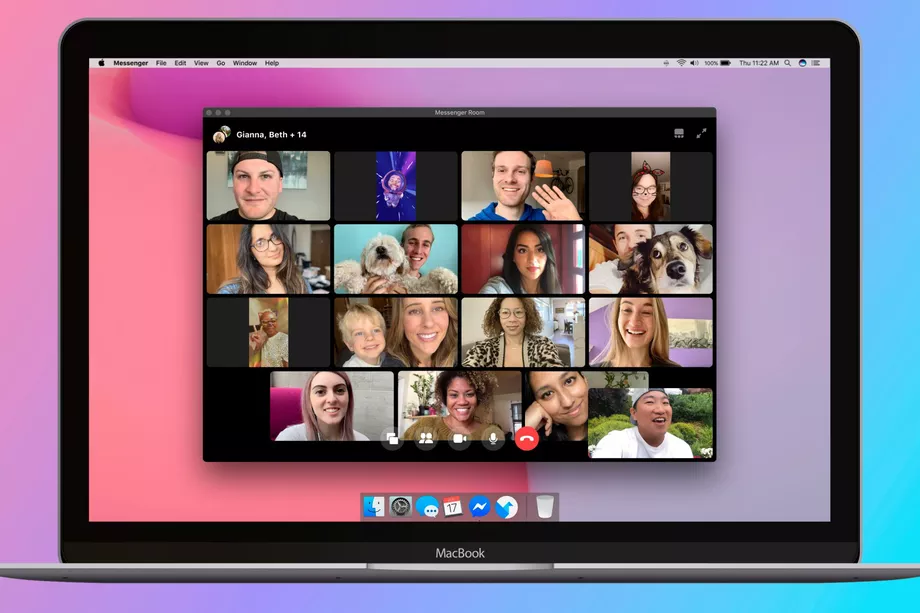Select video tile of woman in leopard print
This screenshot has height=613, width=920.
[x=523, y=332]
